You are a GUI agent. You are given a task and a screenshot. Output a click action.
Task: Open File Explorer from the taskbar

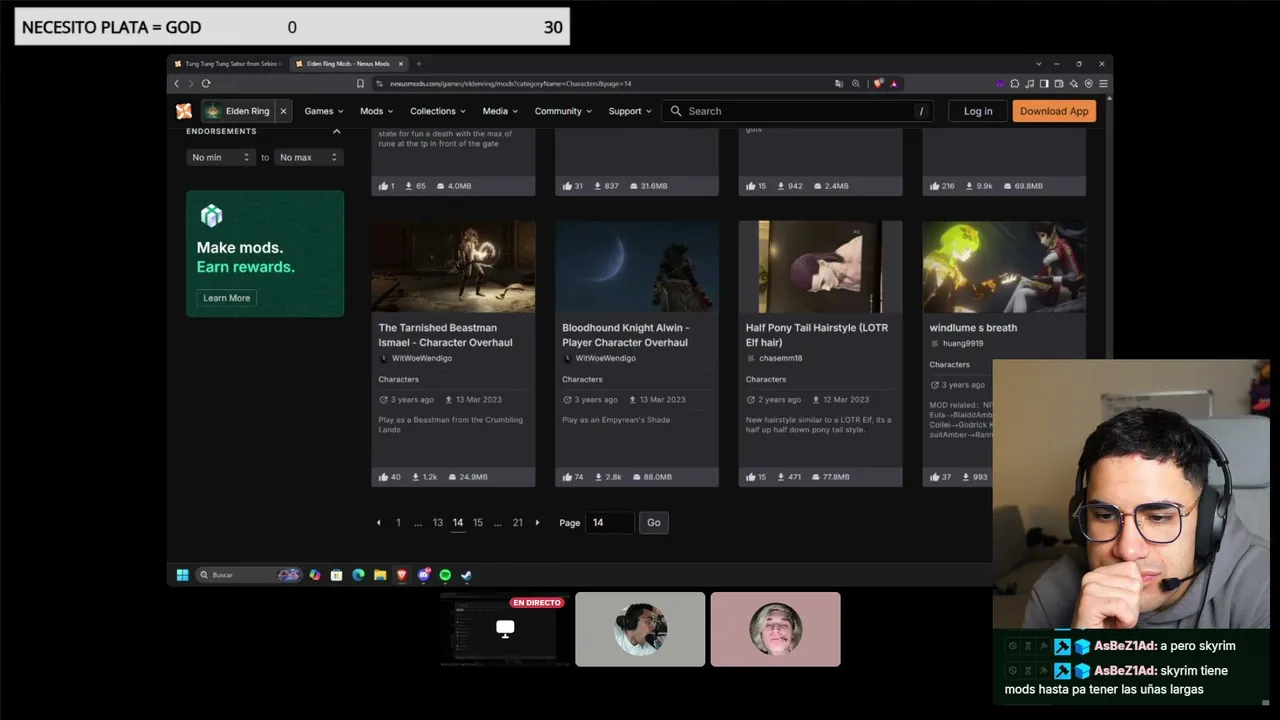point(380,575)
